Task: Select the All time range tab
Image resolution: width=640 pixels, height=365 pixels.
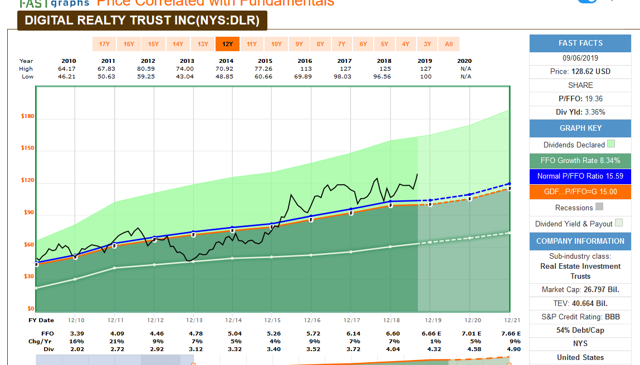Action: coord(449,44)
